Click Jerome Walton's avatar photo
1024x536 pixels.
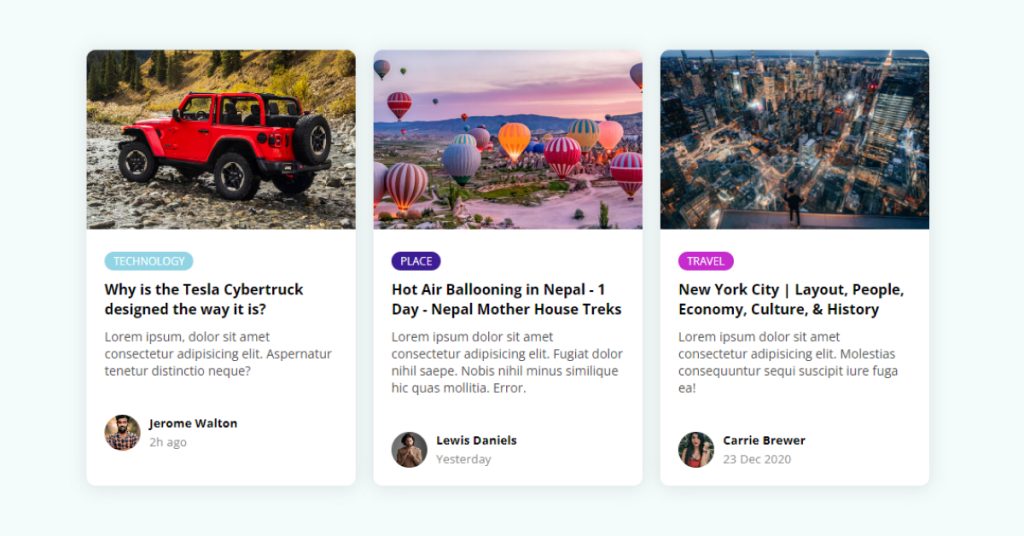pyautogui.click(x=123, y=432)
